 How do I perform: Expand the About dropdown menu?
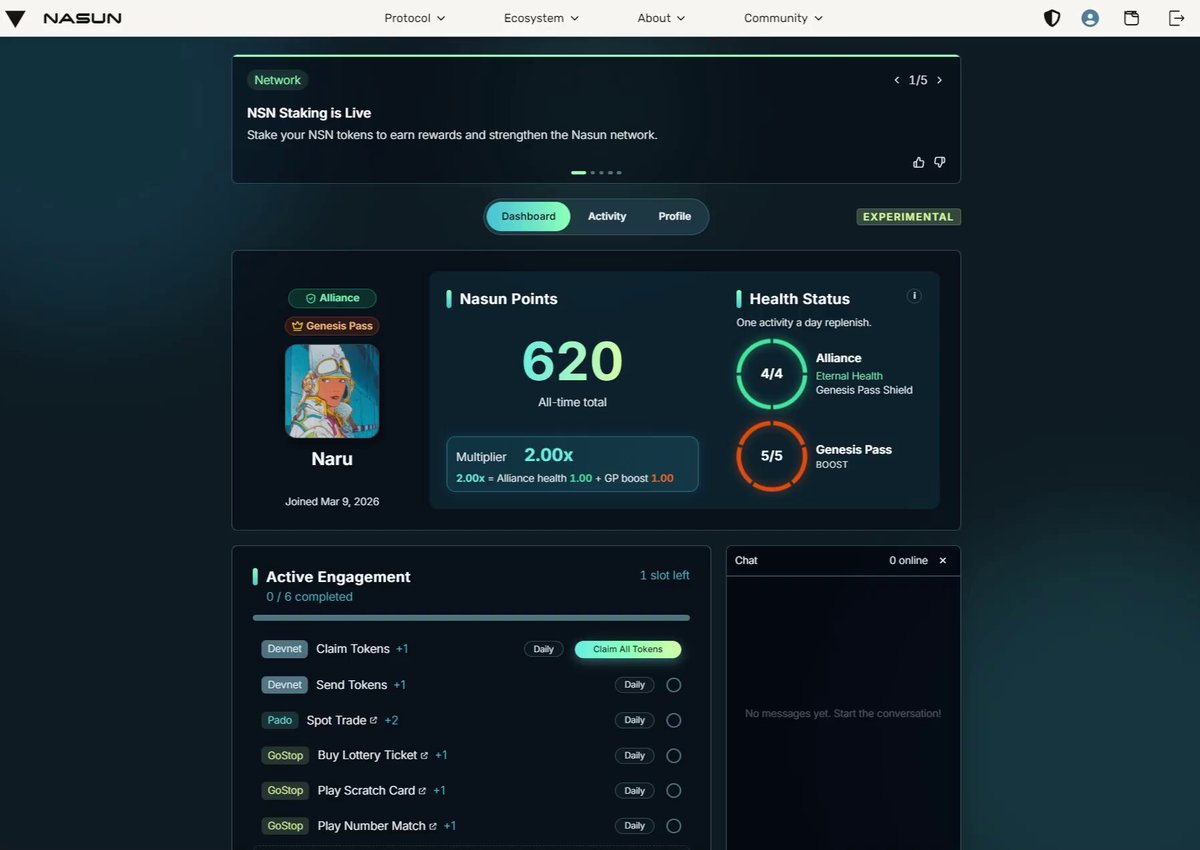662,18
